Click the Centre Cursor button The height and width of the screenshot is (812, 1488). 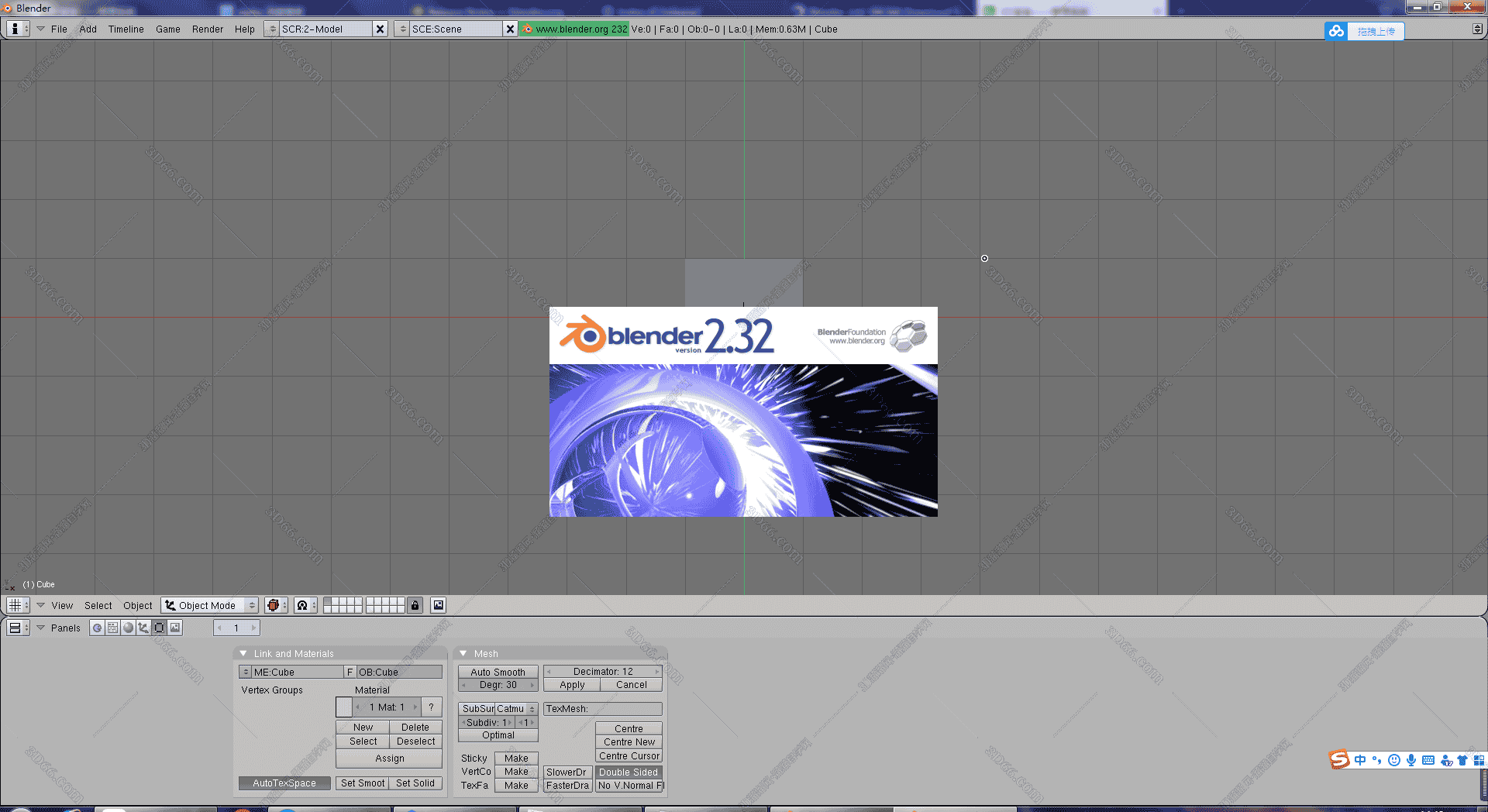click(x=629, y=756)
